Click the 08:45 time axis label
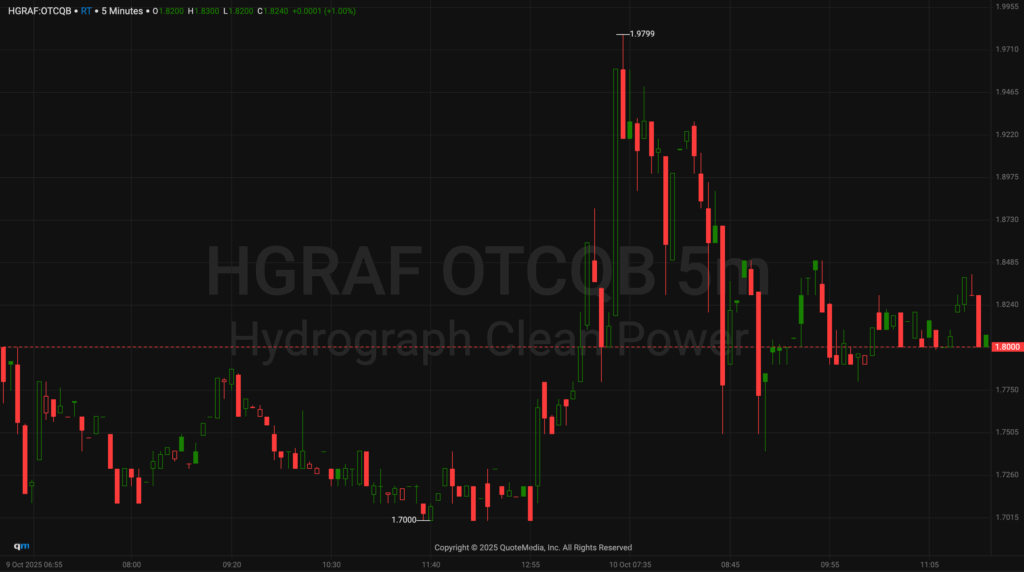 coord(730,564)
